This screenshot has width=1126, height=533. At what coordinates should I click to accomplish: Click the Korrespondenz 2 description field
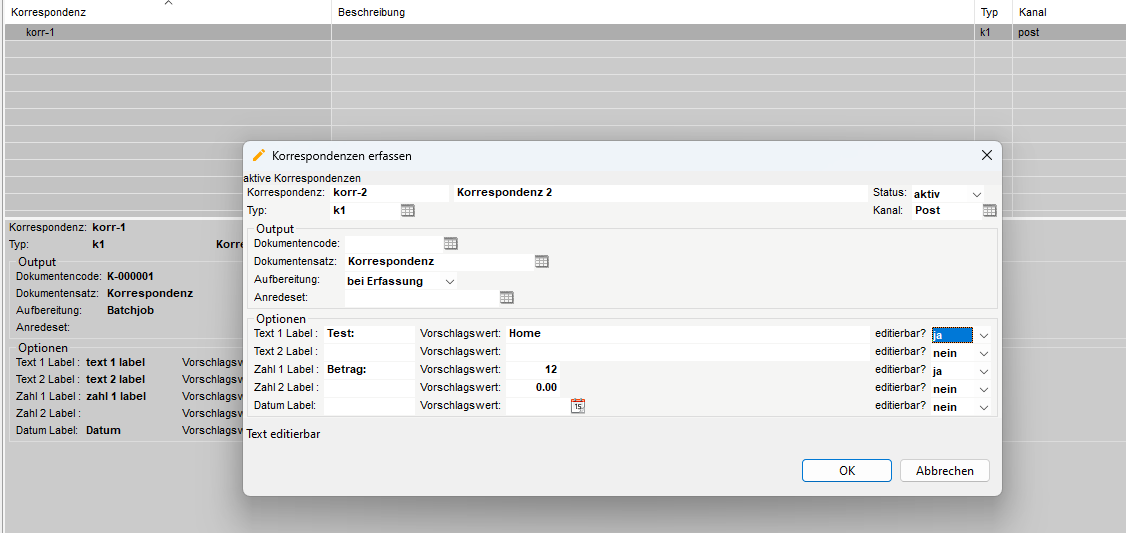[660, 192]
